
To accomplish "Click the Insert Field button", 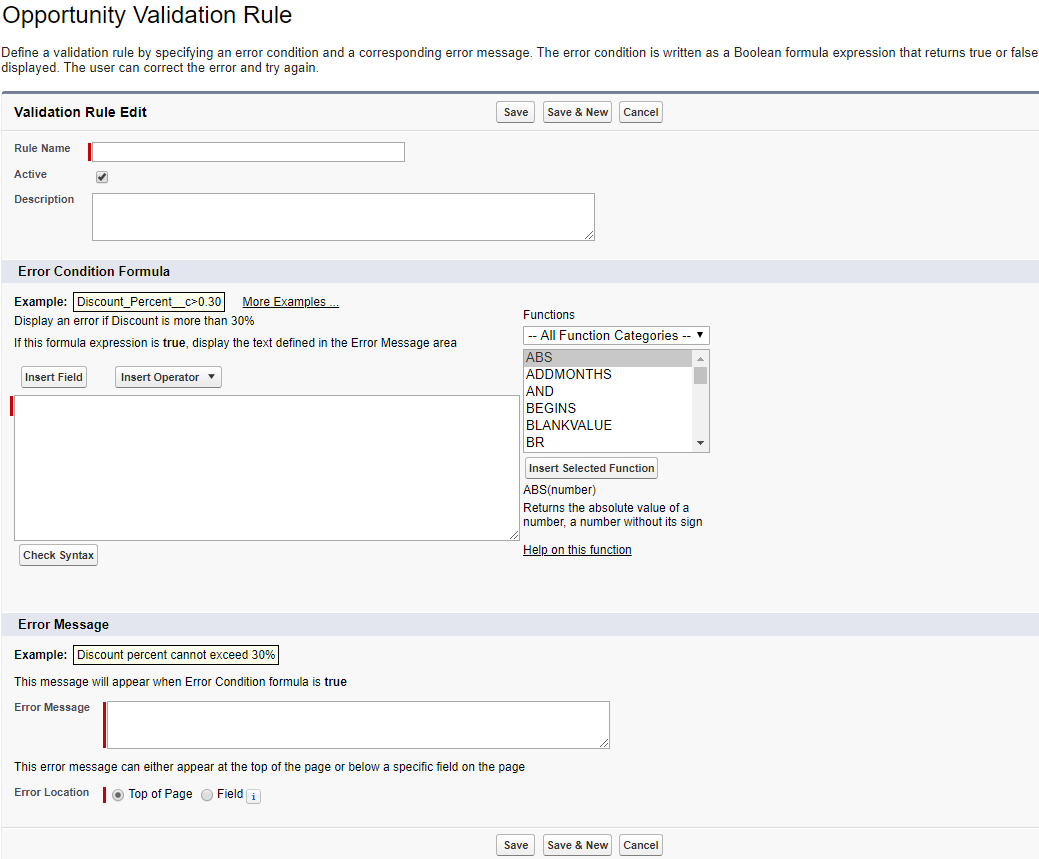I will (53, 377).
